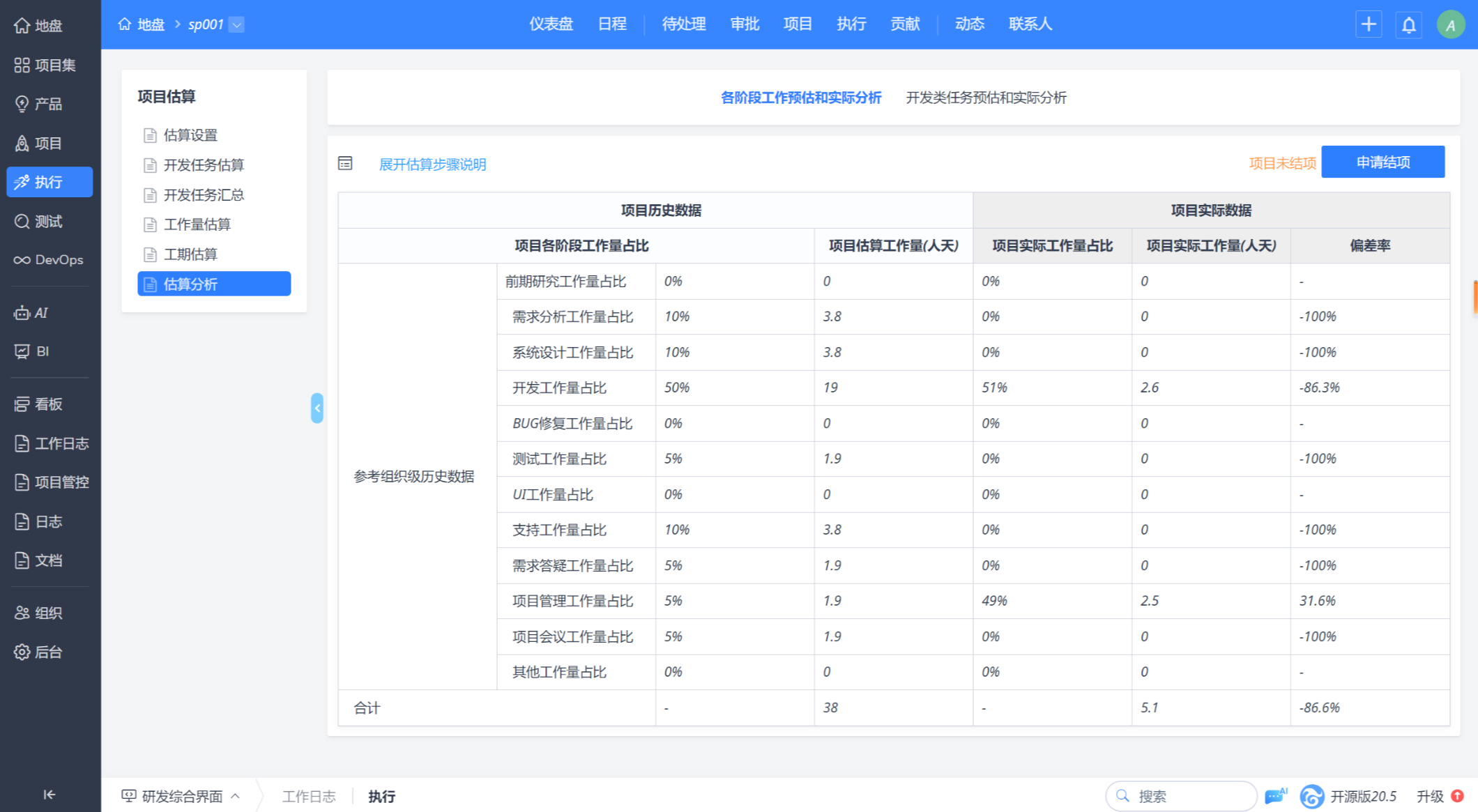1478x812 pixels.
Task: Expand the 研发综合界面 switcher
Action: click(x=181, y=796)
